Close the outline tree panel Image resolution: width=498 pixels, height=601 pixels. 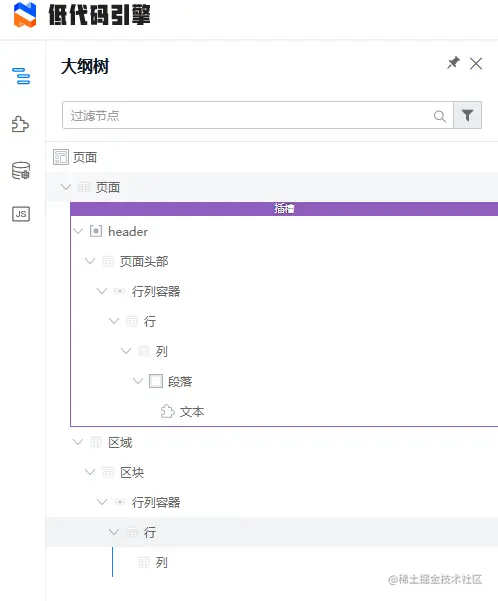tap(476, 63)
